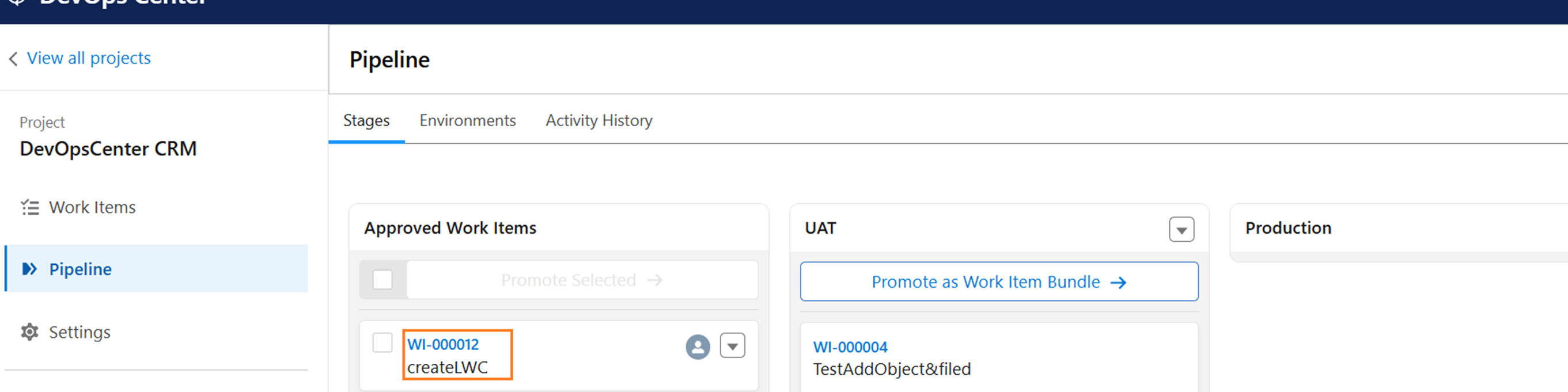The width and height of the screenshot is (1568, 392).
Task: Click the user avatar on WI-000012
Action: 698,347
